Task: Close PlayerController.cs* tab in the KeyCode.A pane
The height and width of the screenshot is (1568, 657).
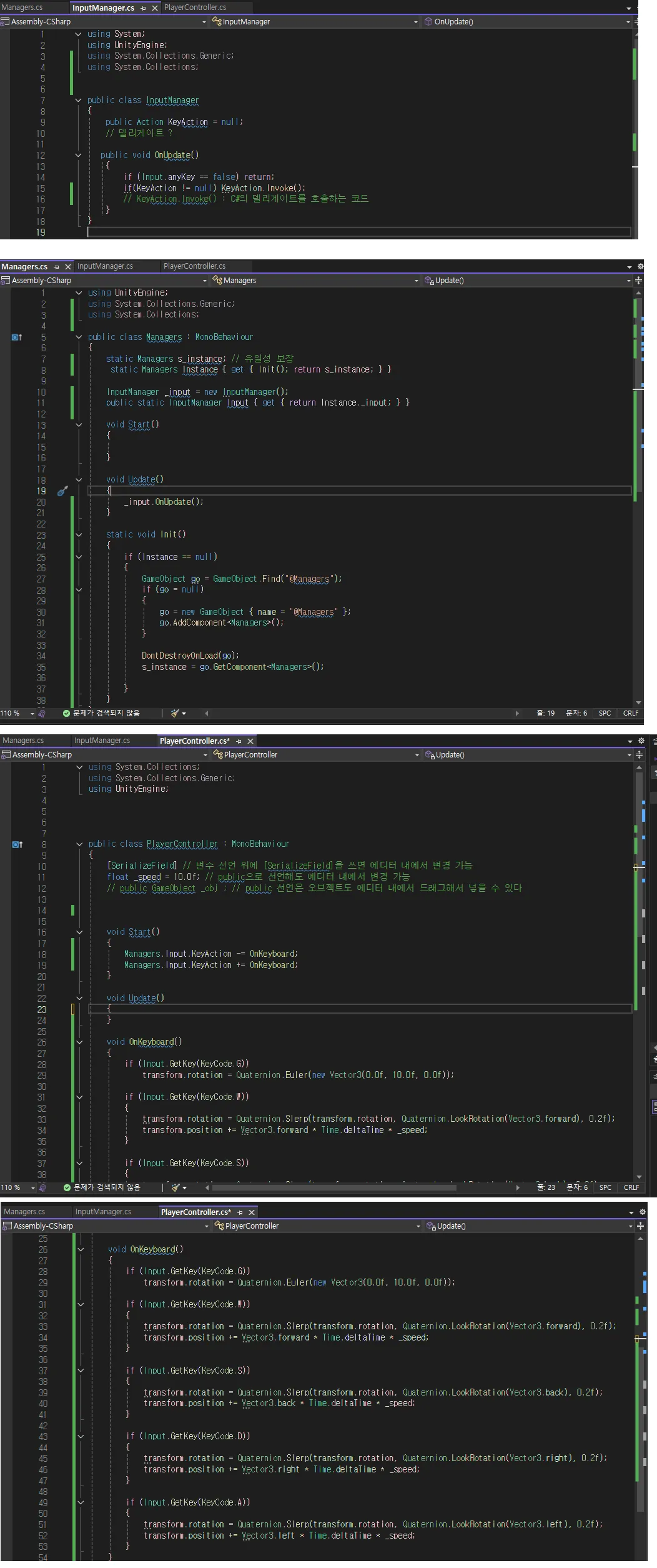Action: tap(252, 1212)
